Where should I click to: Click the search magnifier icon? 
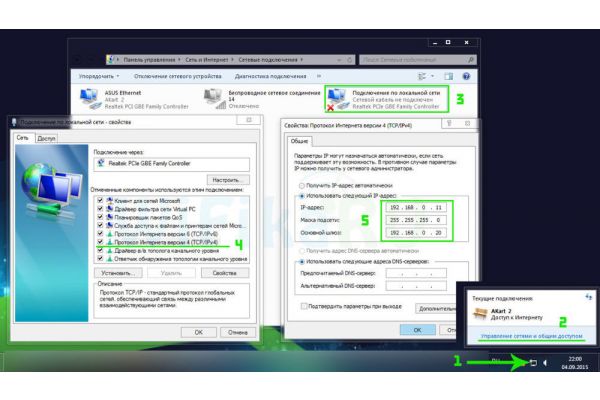coord(471,60)
